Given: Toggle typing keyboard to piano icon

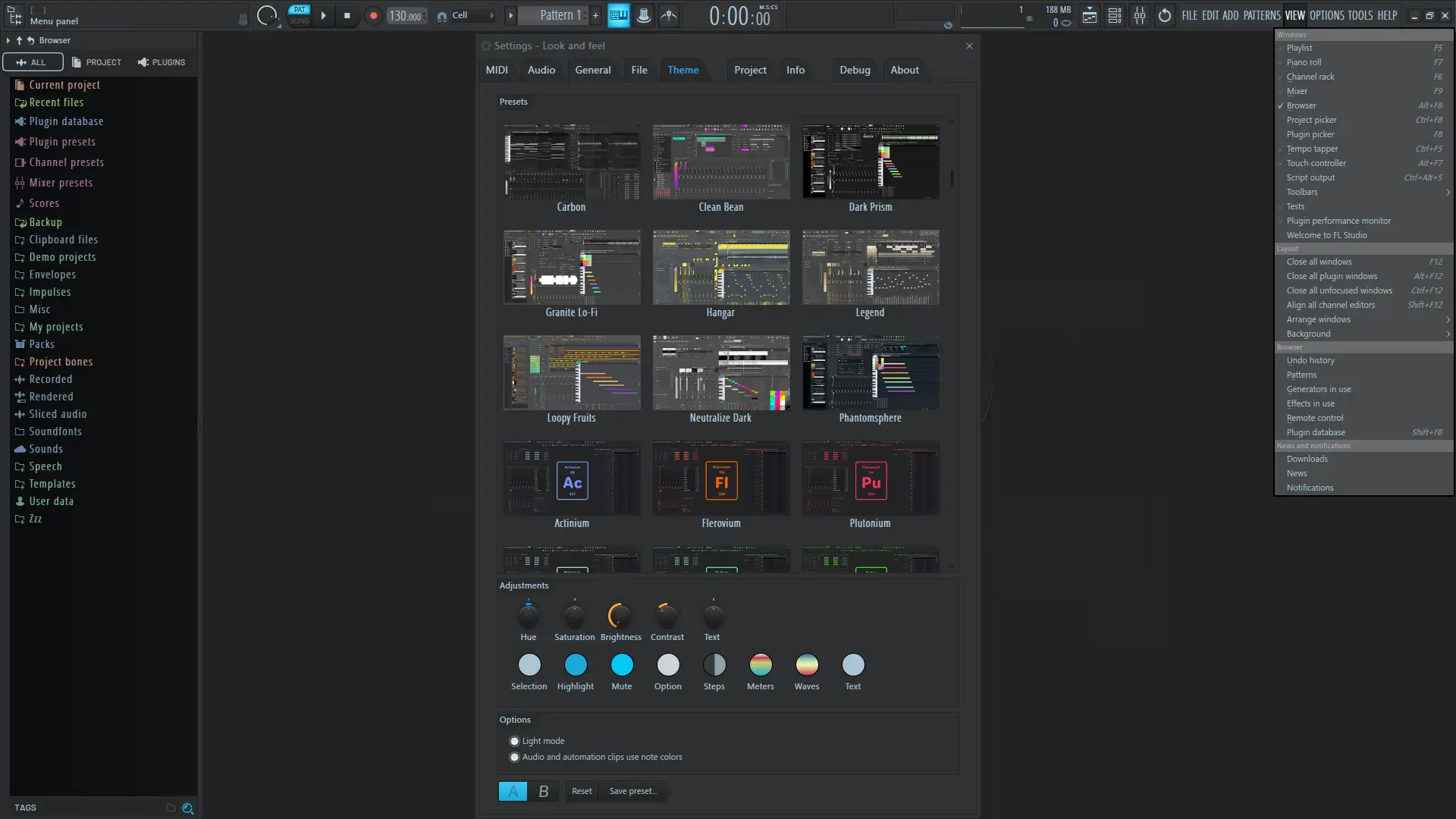Looking at the screenshot, I should (x=618, y=15).
